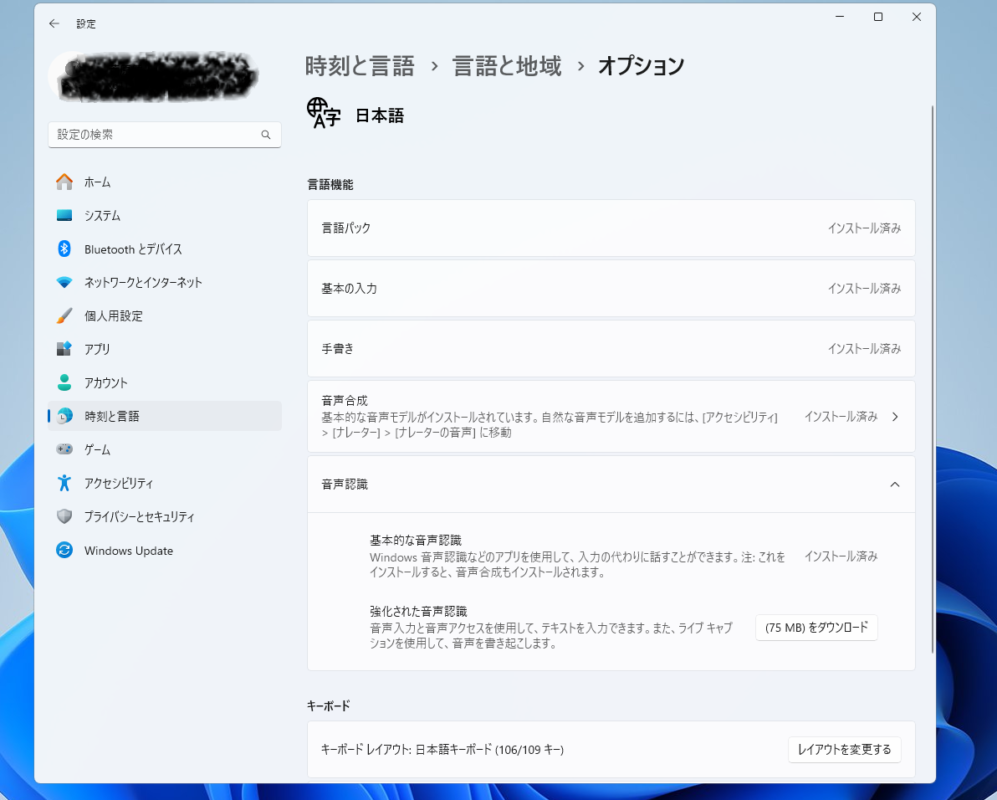Click the search magnifier icon

(266, 135)
